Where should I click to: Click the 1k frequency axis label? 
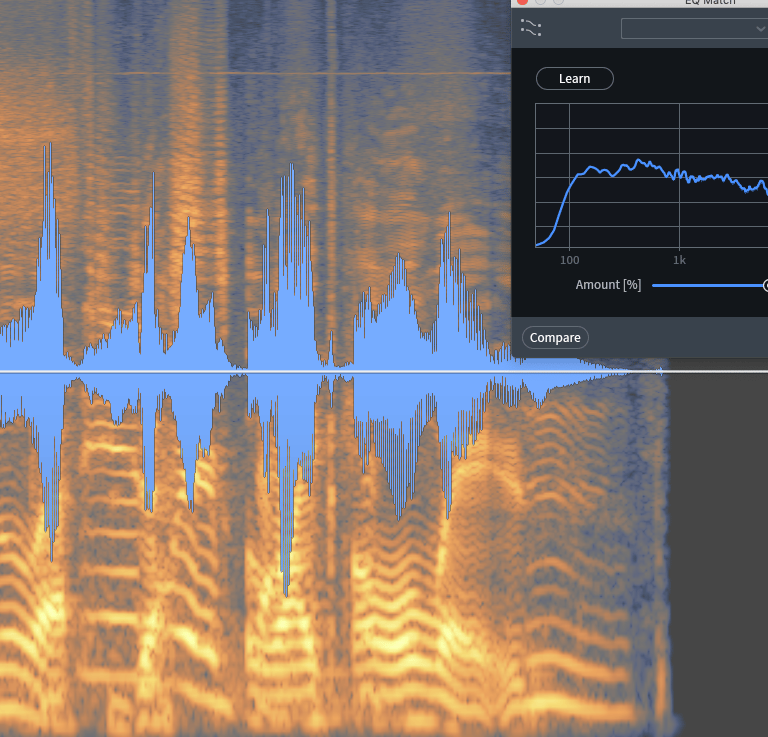(679, 261)
